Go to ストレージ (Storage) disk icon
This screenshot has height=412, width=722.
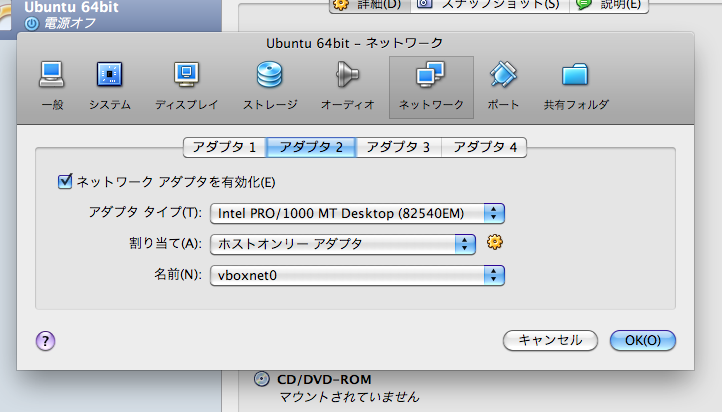point(269,83)
